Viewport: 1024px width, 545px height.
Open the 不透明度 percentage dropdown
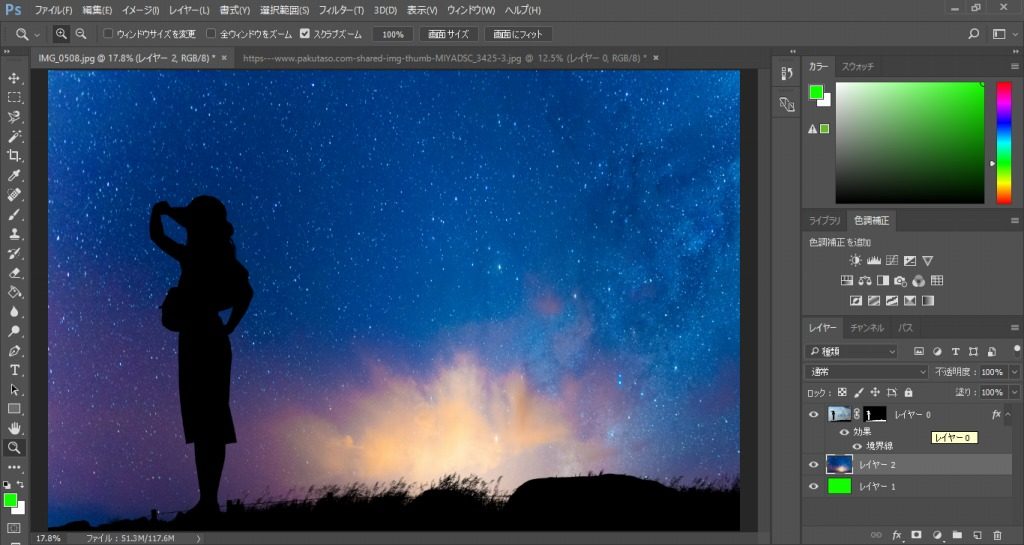(1014, 372)
